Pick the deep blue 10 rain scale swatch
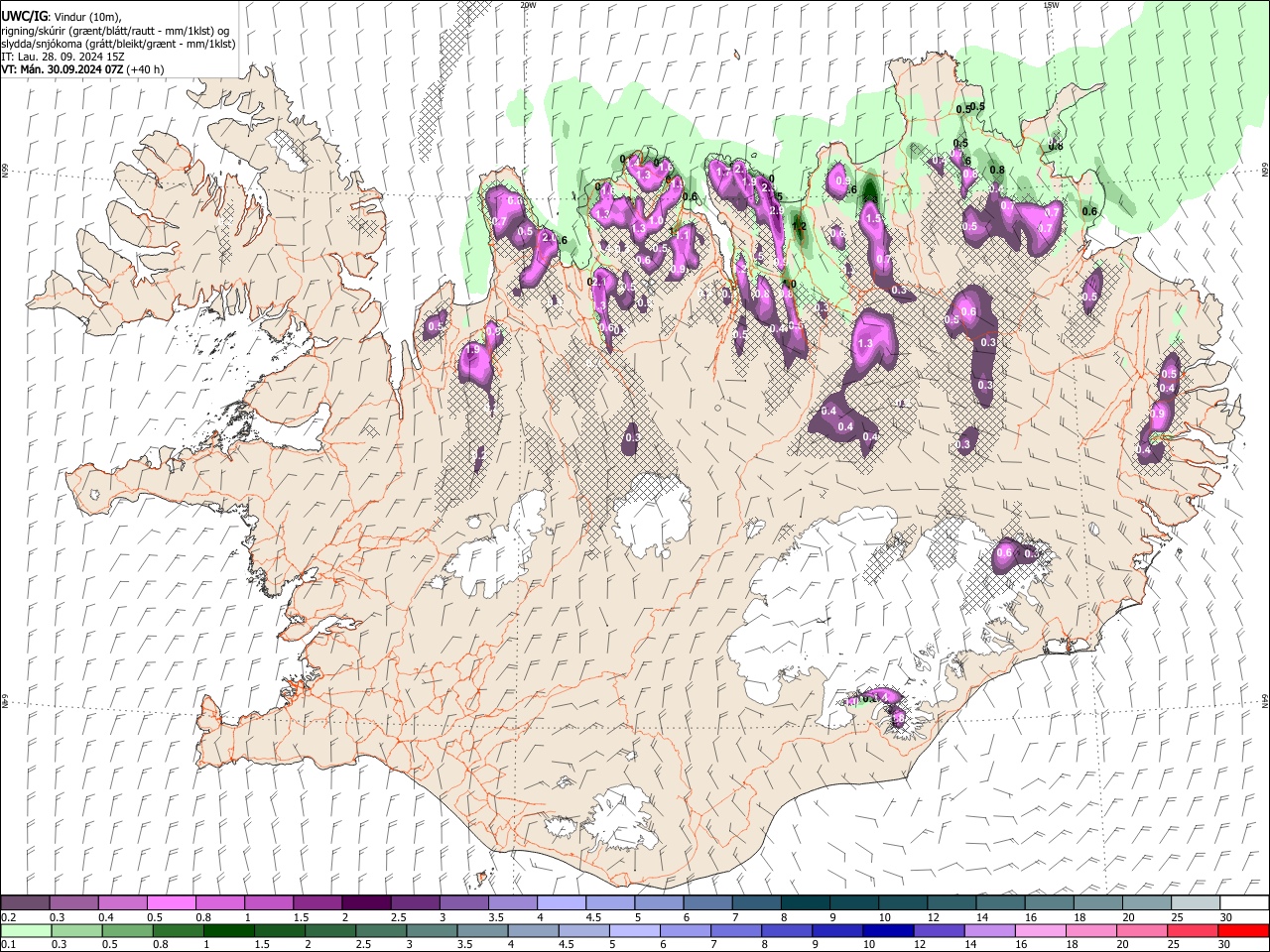Viewport: 1270px width, 952px height. click(x=889, y=930)
